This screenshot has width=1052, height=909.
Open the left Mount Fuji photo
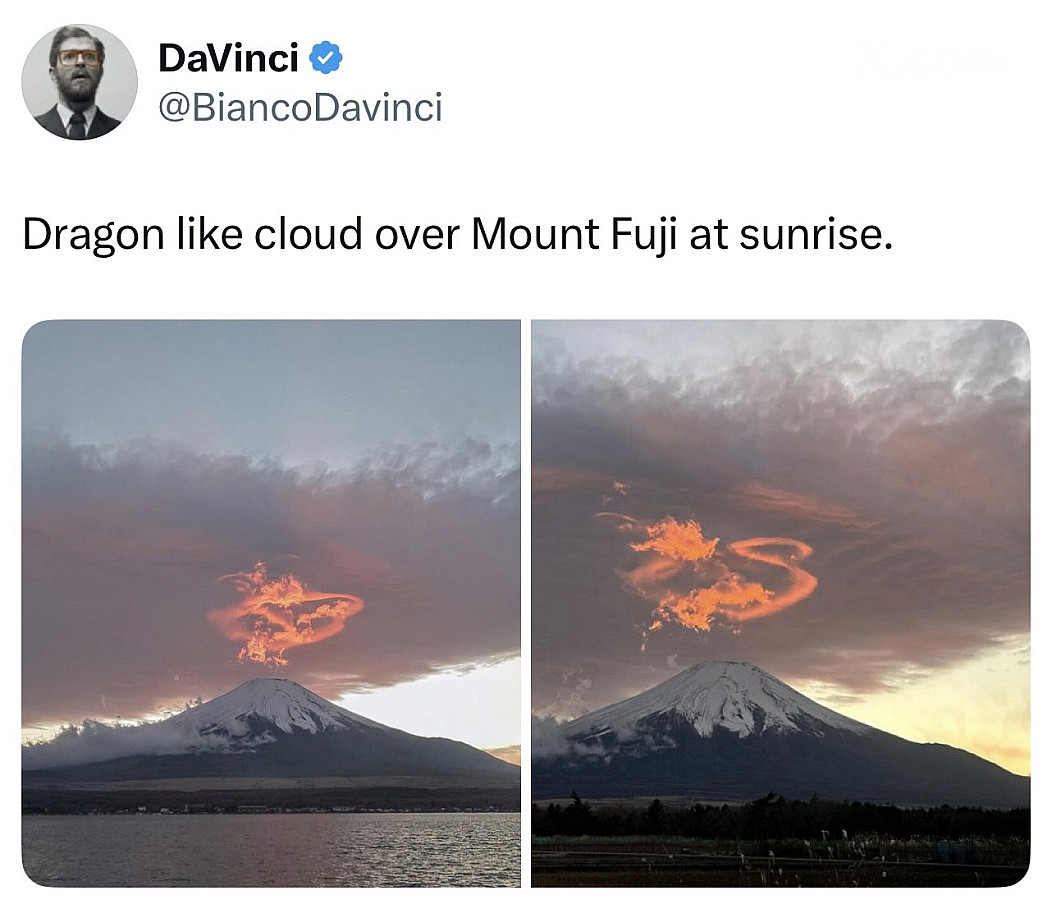(x=271, y=603)
